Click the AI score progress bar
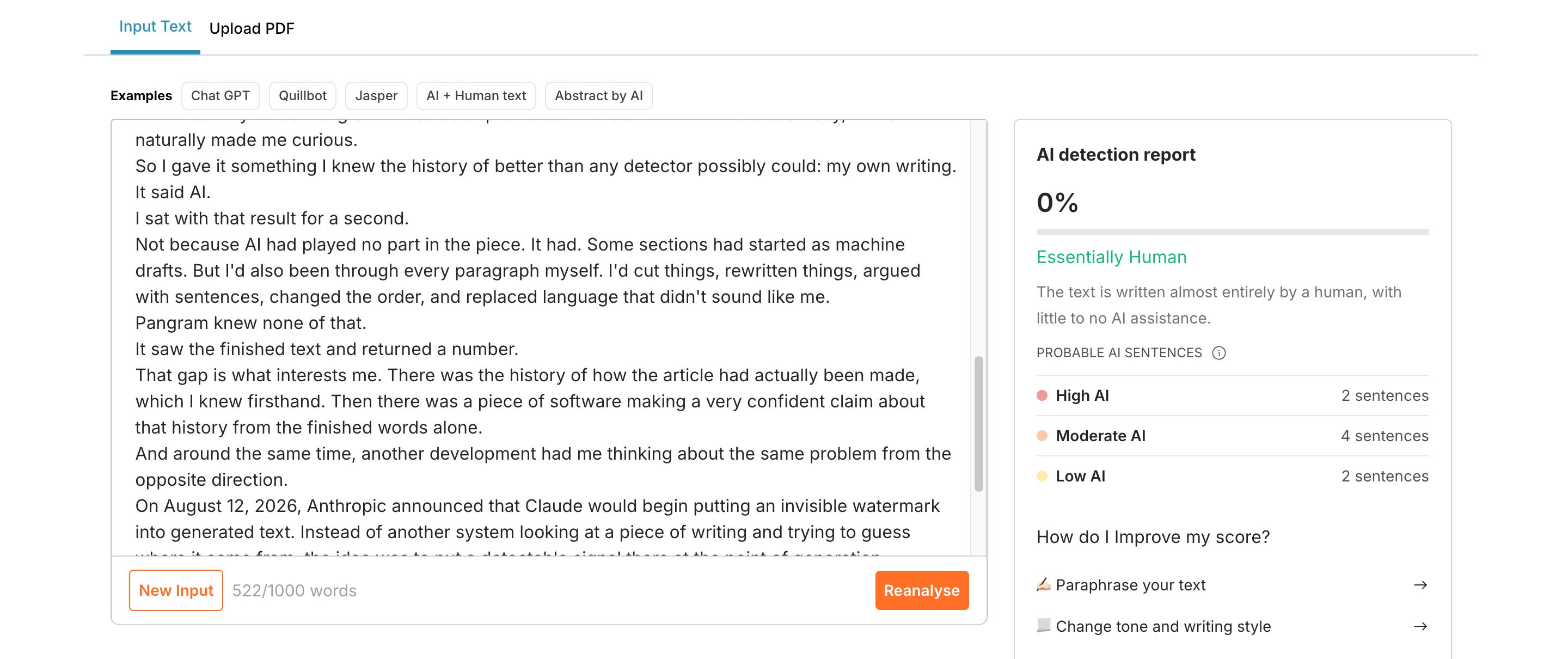Viewport: 1568px width, 659px height. click(x=1232, y=232)
